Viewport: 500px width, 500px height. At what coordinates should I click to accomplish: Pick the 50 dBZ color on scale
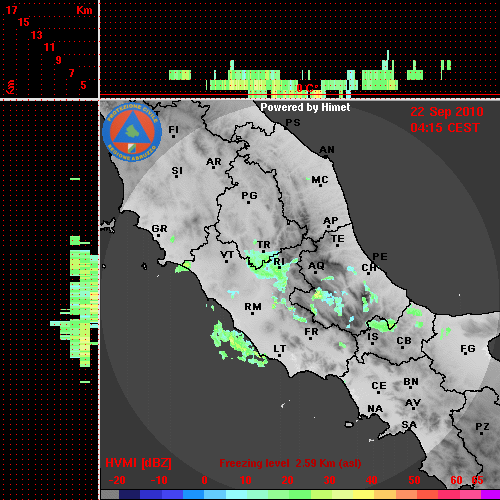(414, 494)
